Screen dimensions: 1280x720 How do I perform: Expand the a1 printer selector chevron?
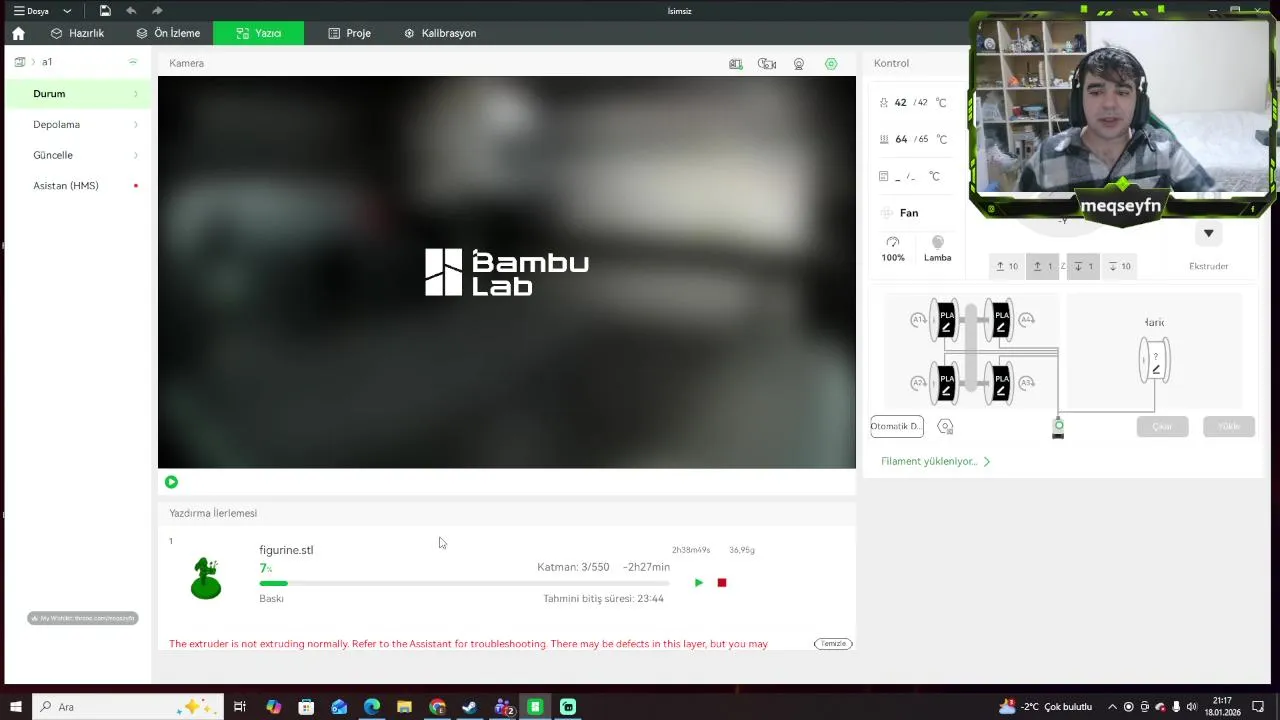coord(33,62)
